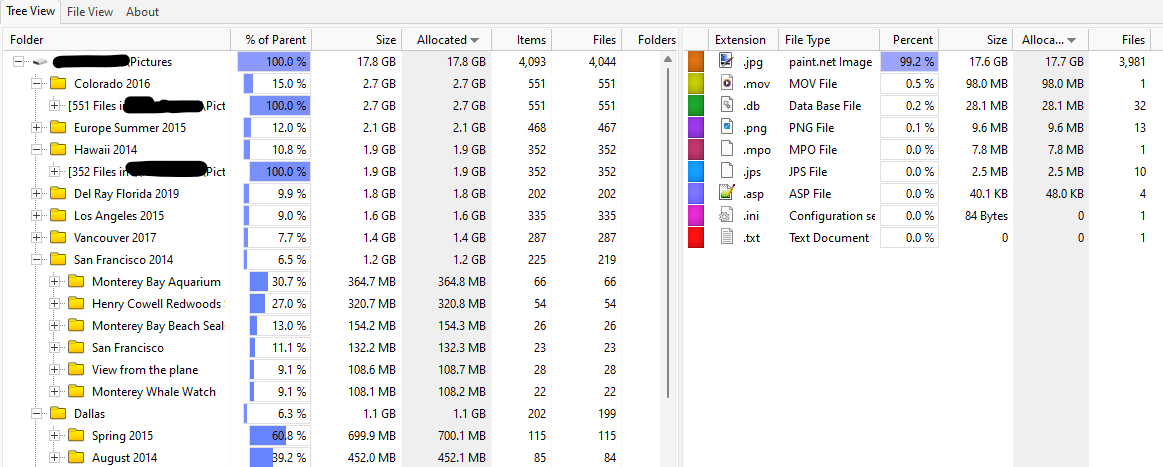Select the Tree View tab

30,11
